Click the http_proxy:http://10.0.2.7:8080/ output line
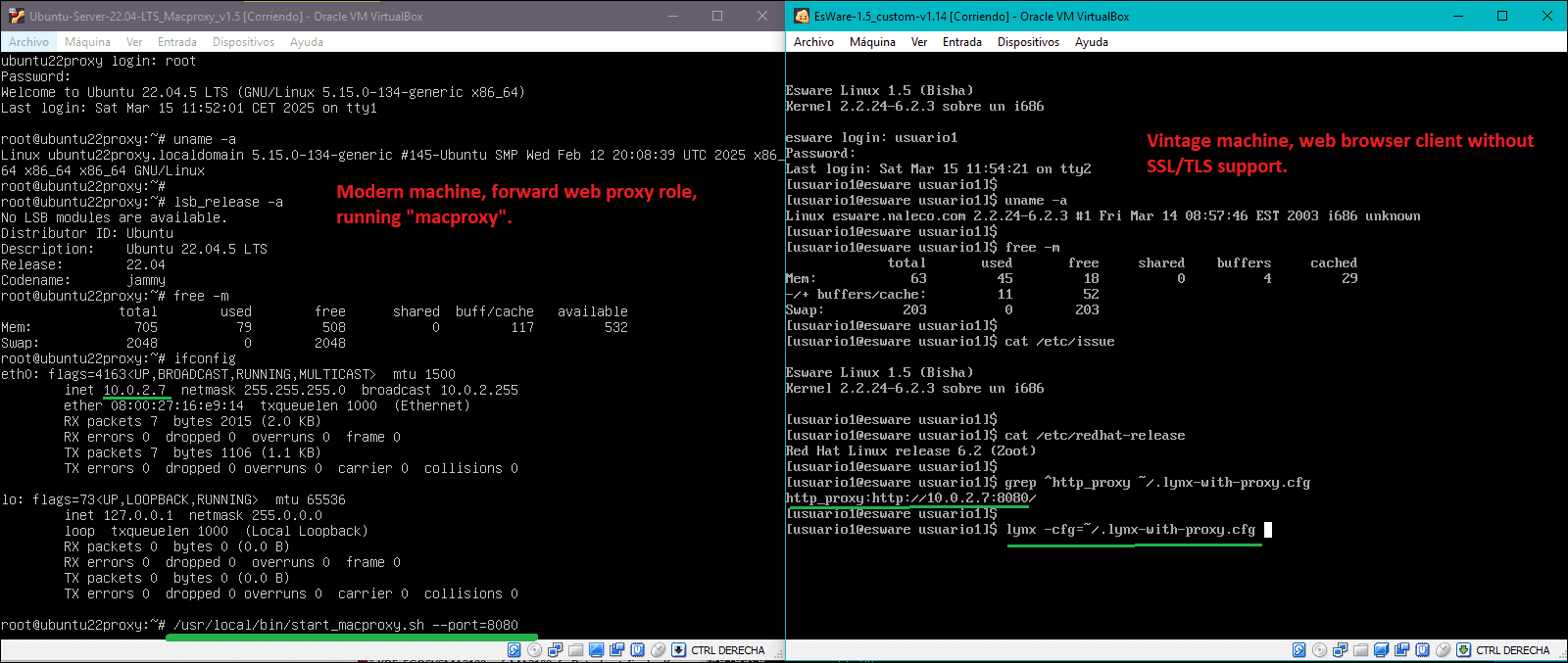Image resolution: width=1568 pixels, height=663 pixels. click(x=910, y=497)
